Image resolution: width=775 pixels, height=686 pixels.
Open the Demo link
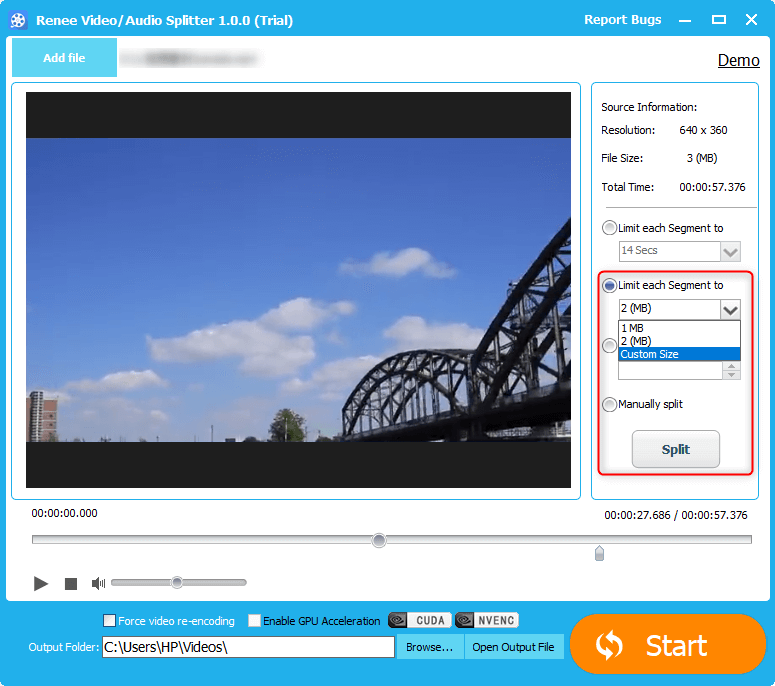pos(738,61)
